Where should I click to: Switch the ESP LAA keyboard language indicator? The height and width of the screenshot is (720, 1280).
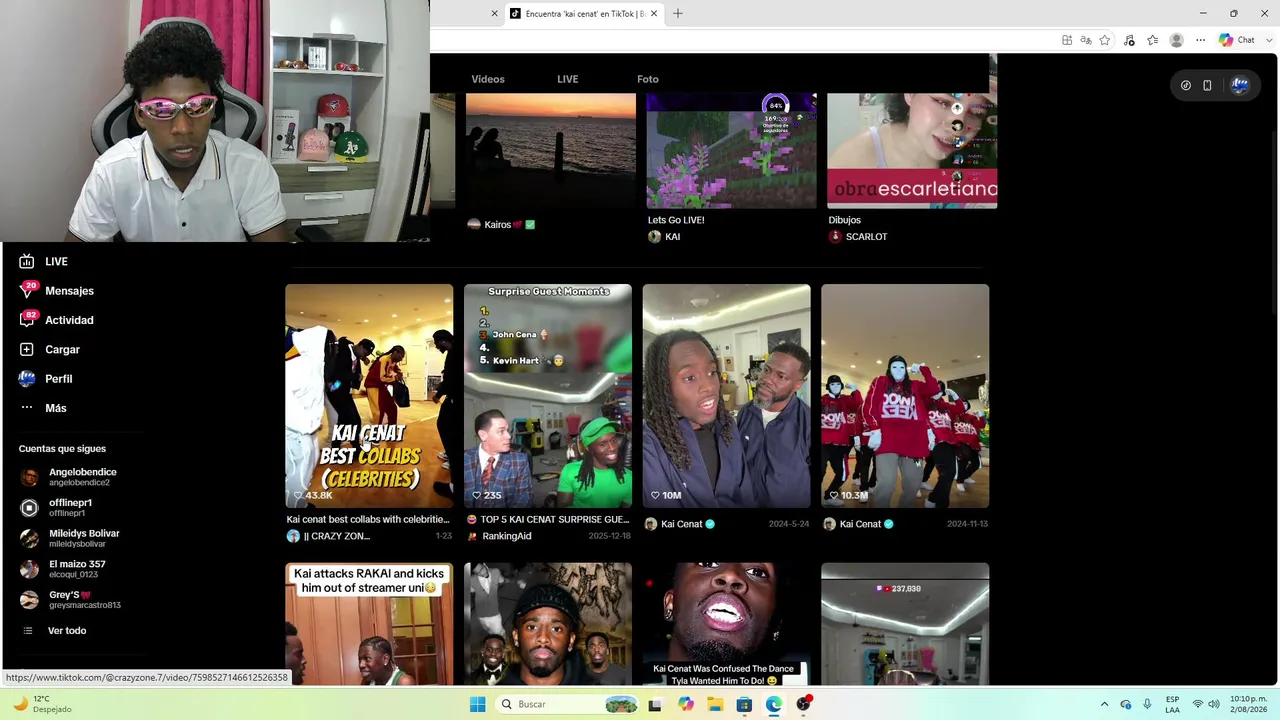click(x=1172, y=704)
